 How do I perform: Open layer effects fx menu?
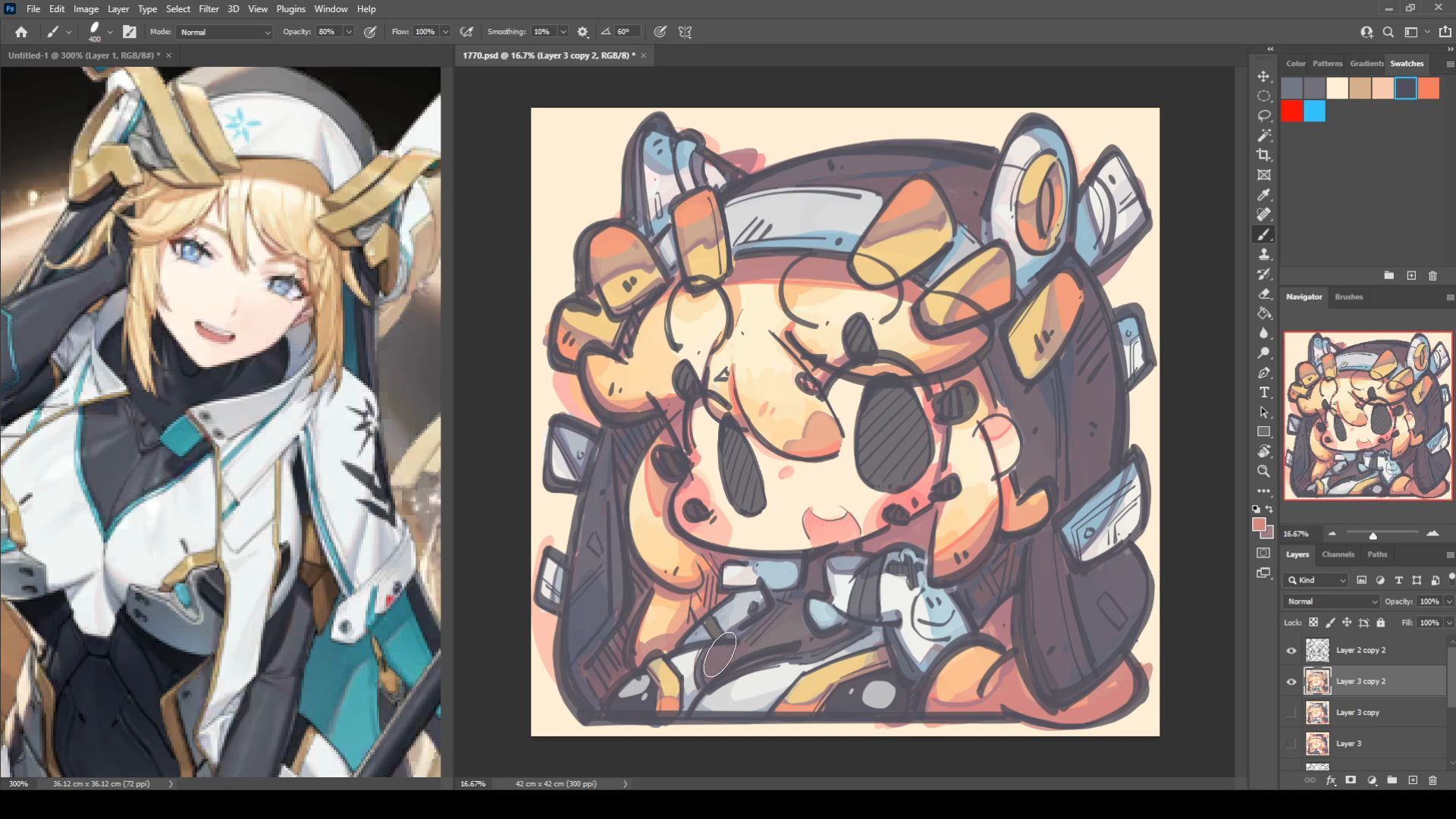click(1331, 780)
